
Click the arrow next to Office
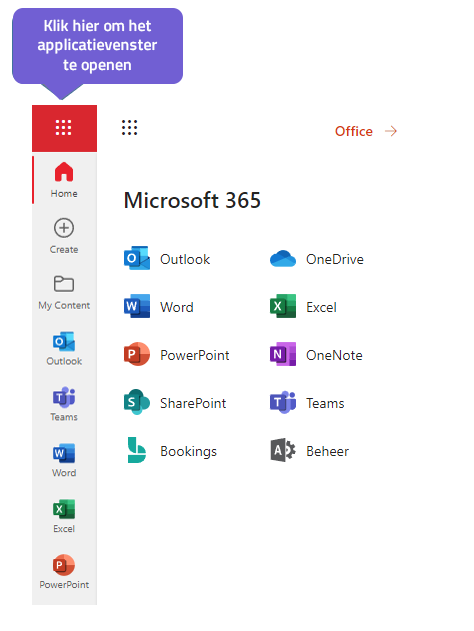tap(391, 131)
